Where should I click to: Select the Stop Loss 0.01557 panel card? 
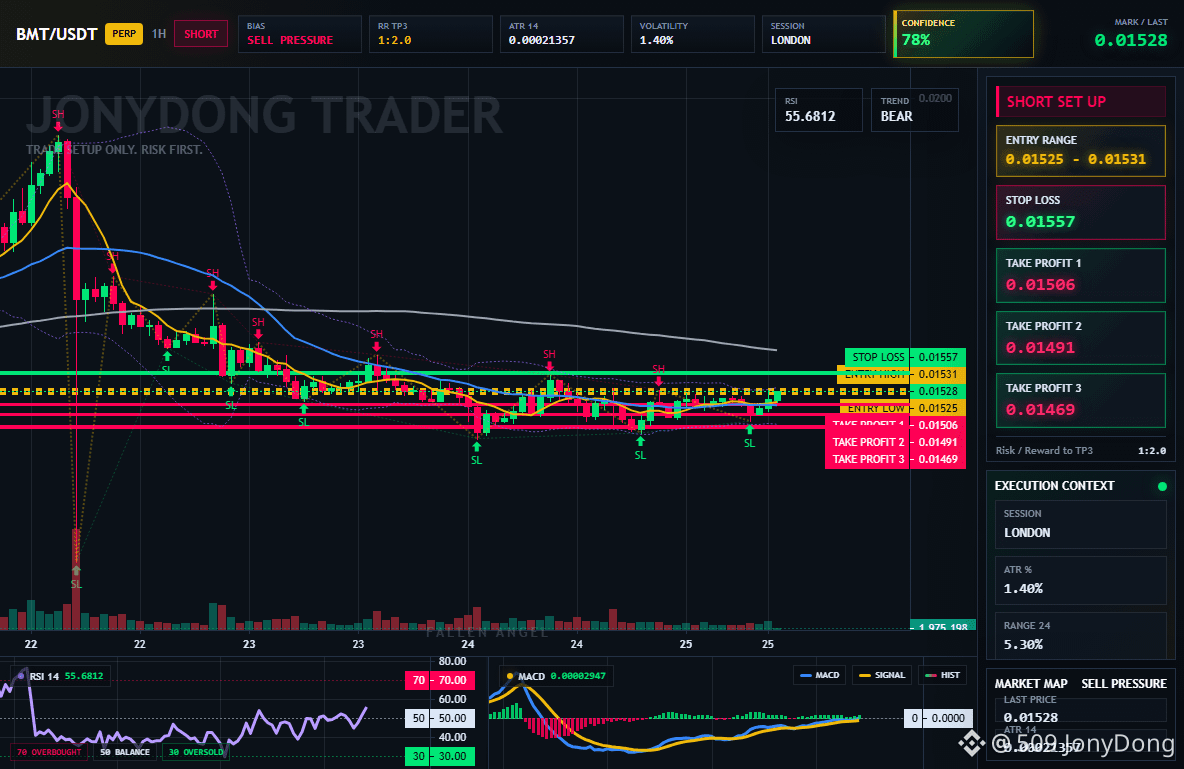(x=1081, y=212)
